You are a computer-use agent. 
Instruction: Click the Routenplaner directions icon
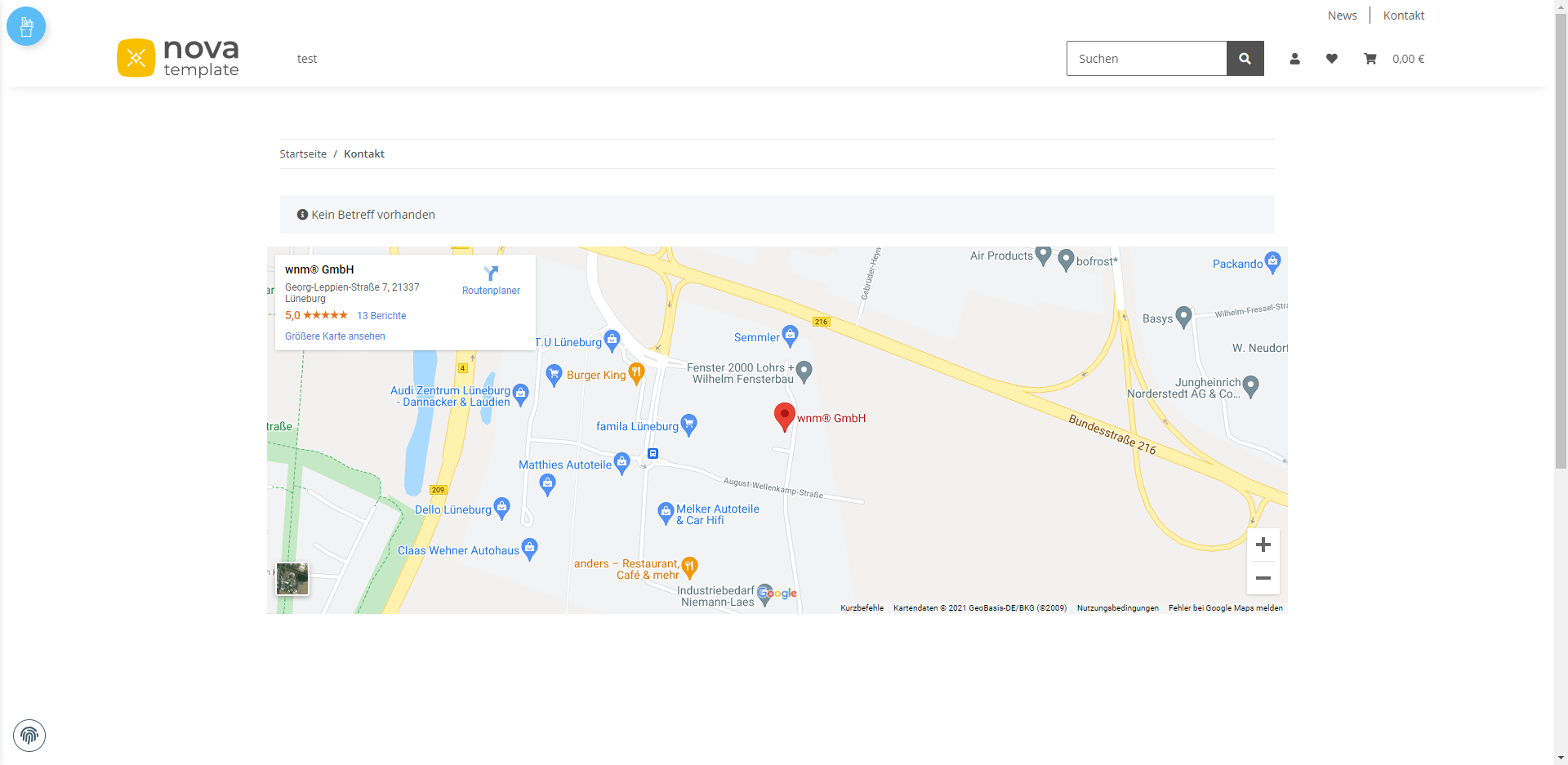coord(491,274)
